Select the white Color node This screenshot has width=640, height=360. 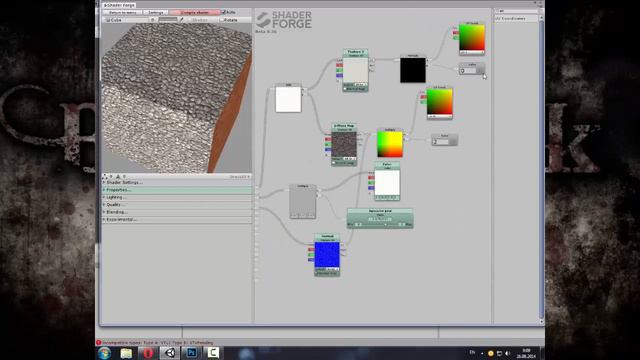pos(387,181)
